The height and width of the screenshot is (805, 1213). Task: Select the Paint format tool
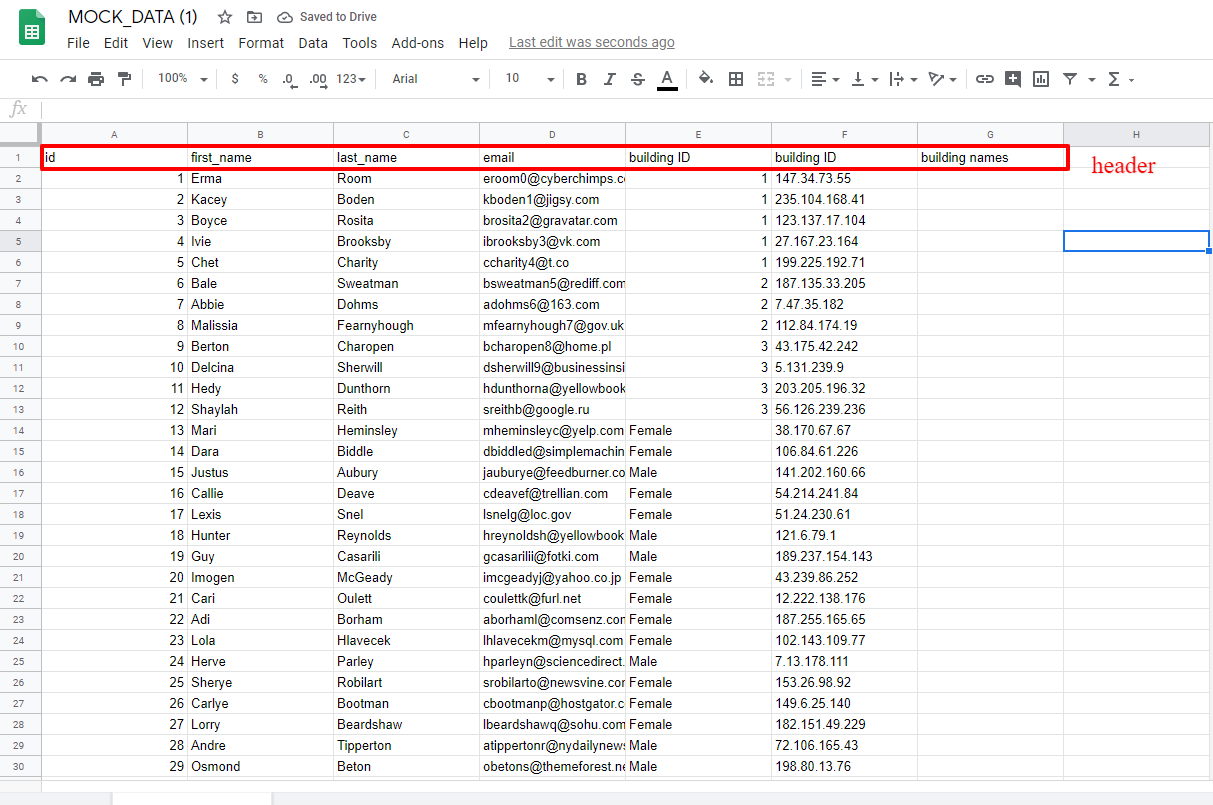[x=124, y=79]
